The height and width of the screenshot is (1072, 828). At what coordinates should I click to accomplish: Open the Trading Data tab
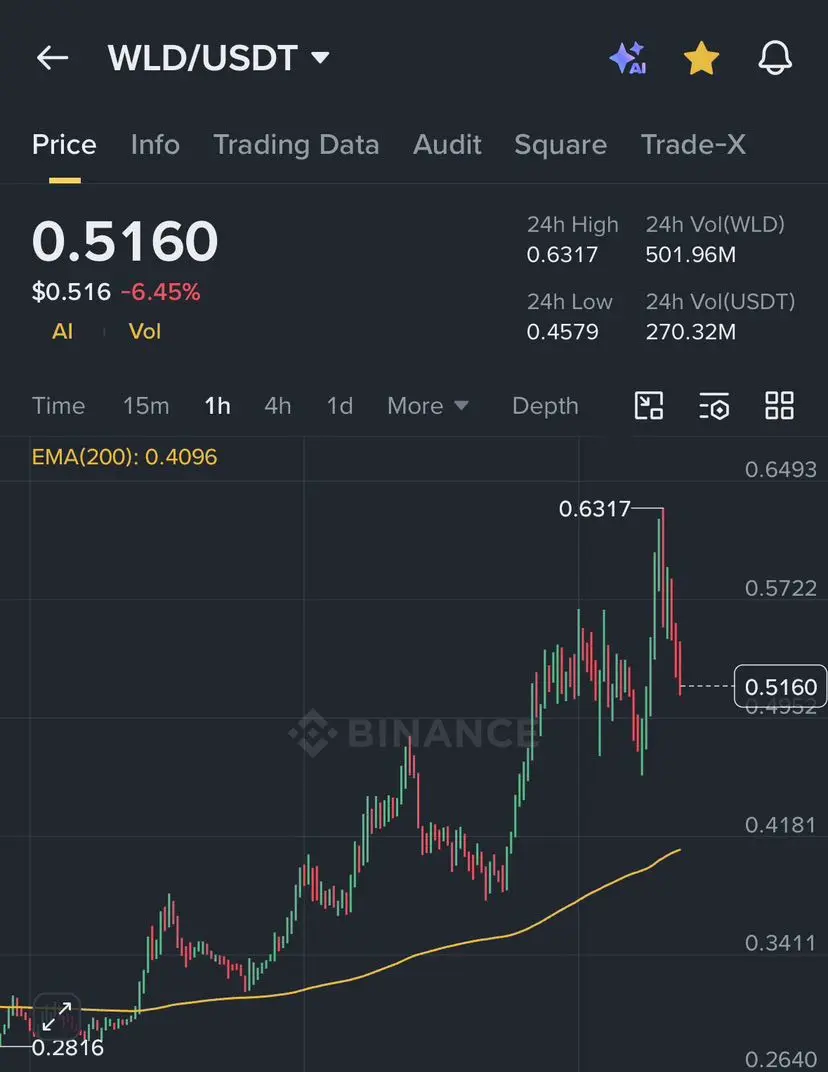(296, 145)
